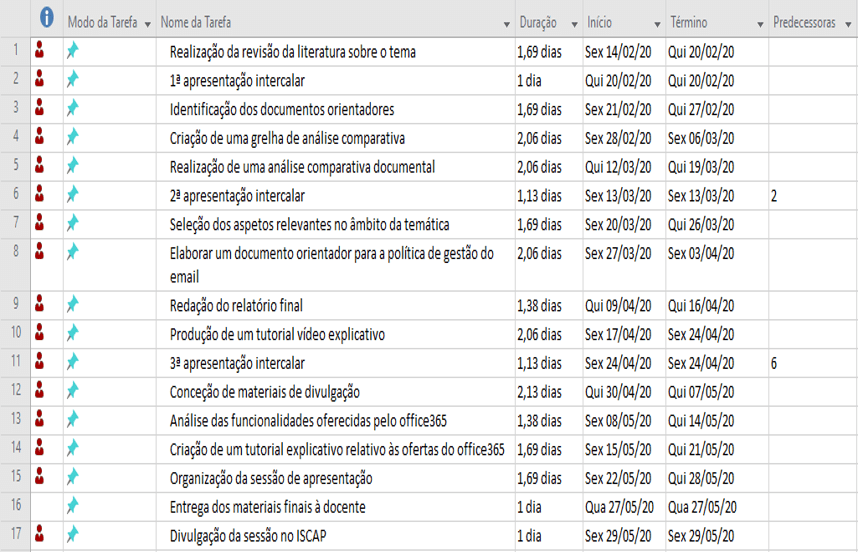The width and height of the screenshot is (858, 552).
Task: Click the overallocated resource icon in row 1
Action: pyautogui.click(x=40, y=52)
